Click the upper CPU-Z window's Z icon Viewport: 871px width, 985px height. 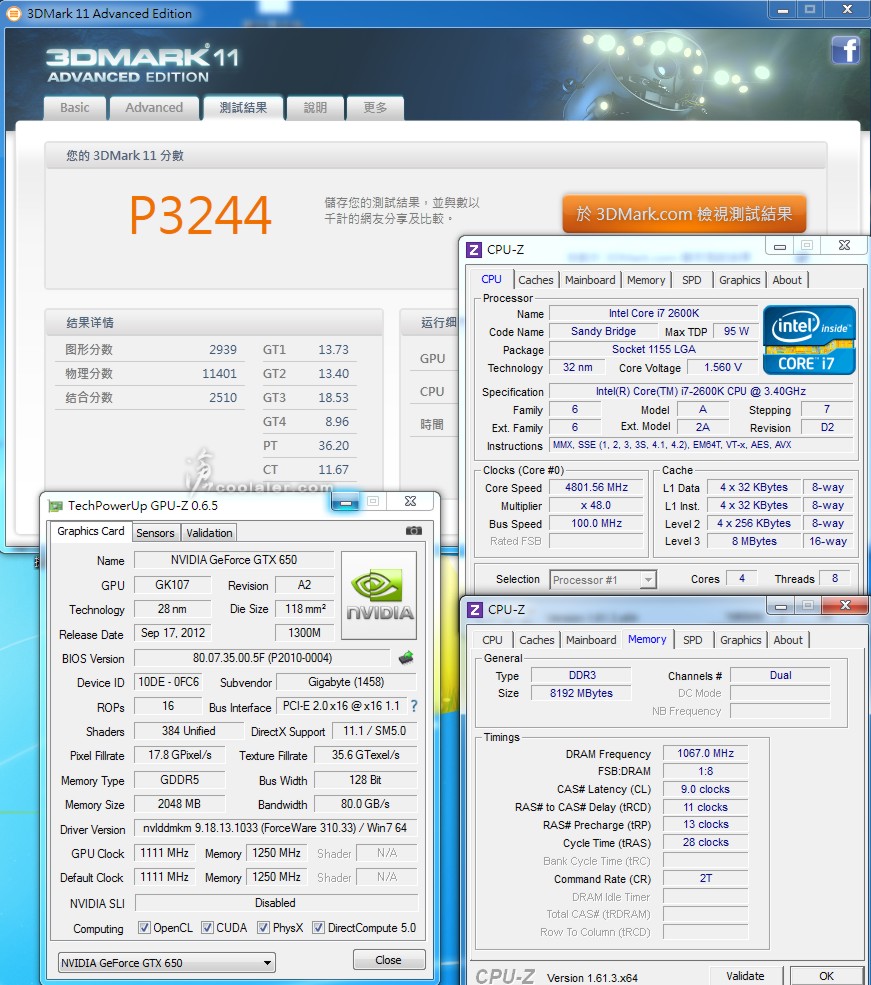(x=473, y=250)
